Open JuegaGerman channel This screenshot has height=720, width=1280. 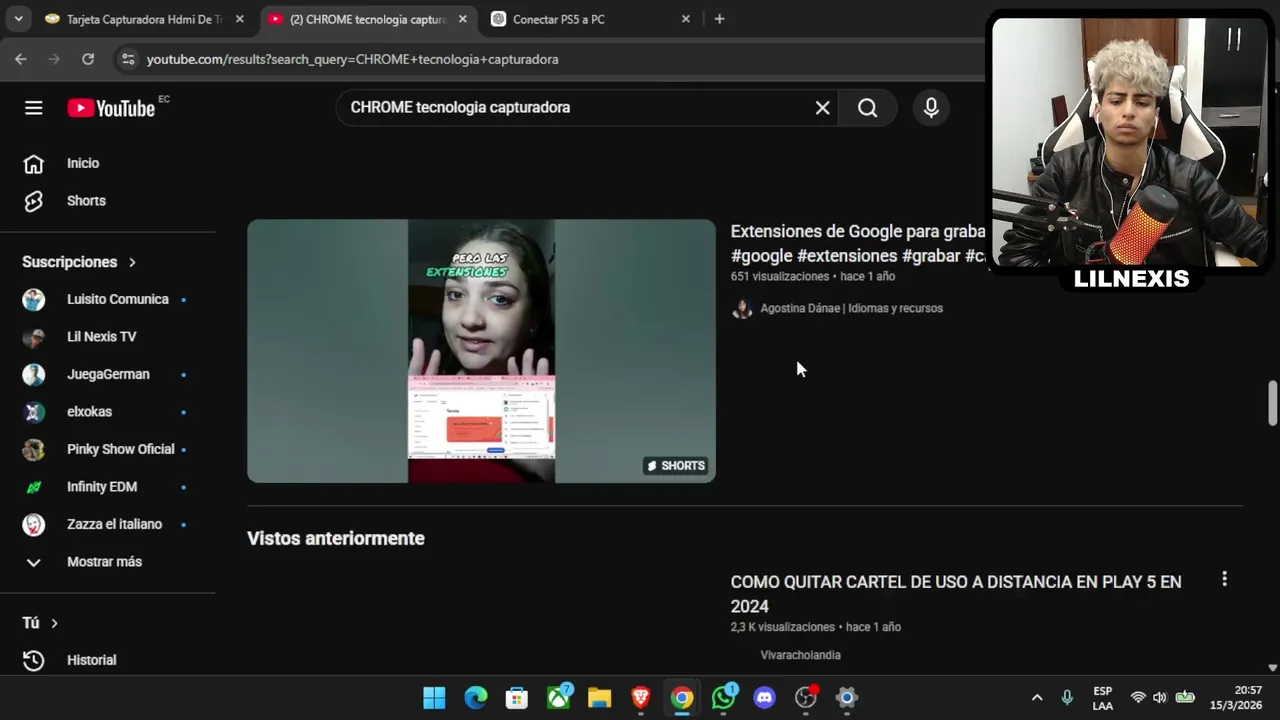[108, 374]
